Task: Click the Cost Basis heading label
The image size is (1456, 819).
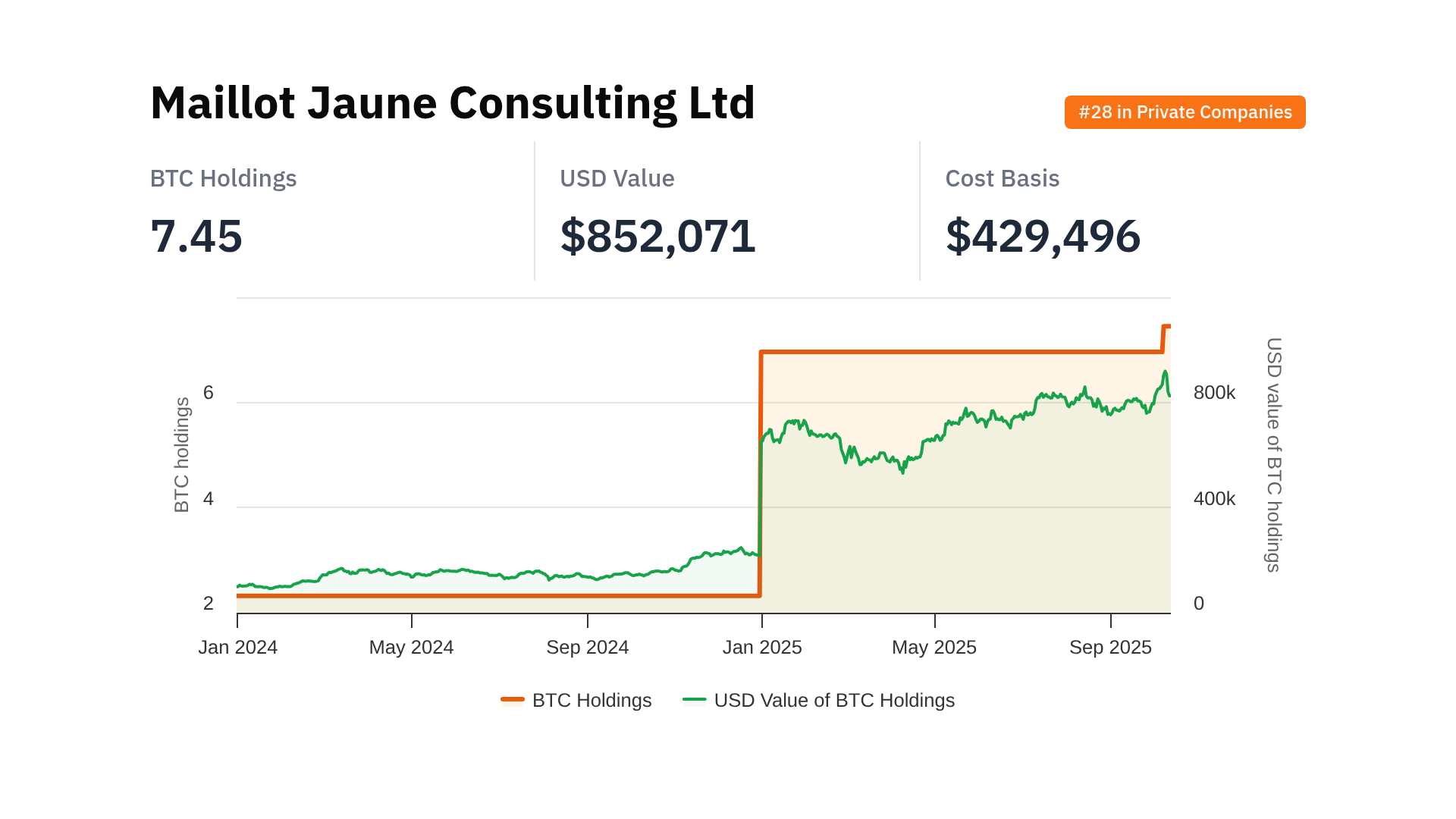Action: [x=1002, y=178]
